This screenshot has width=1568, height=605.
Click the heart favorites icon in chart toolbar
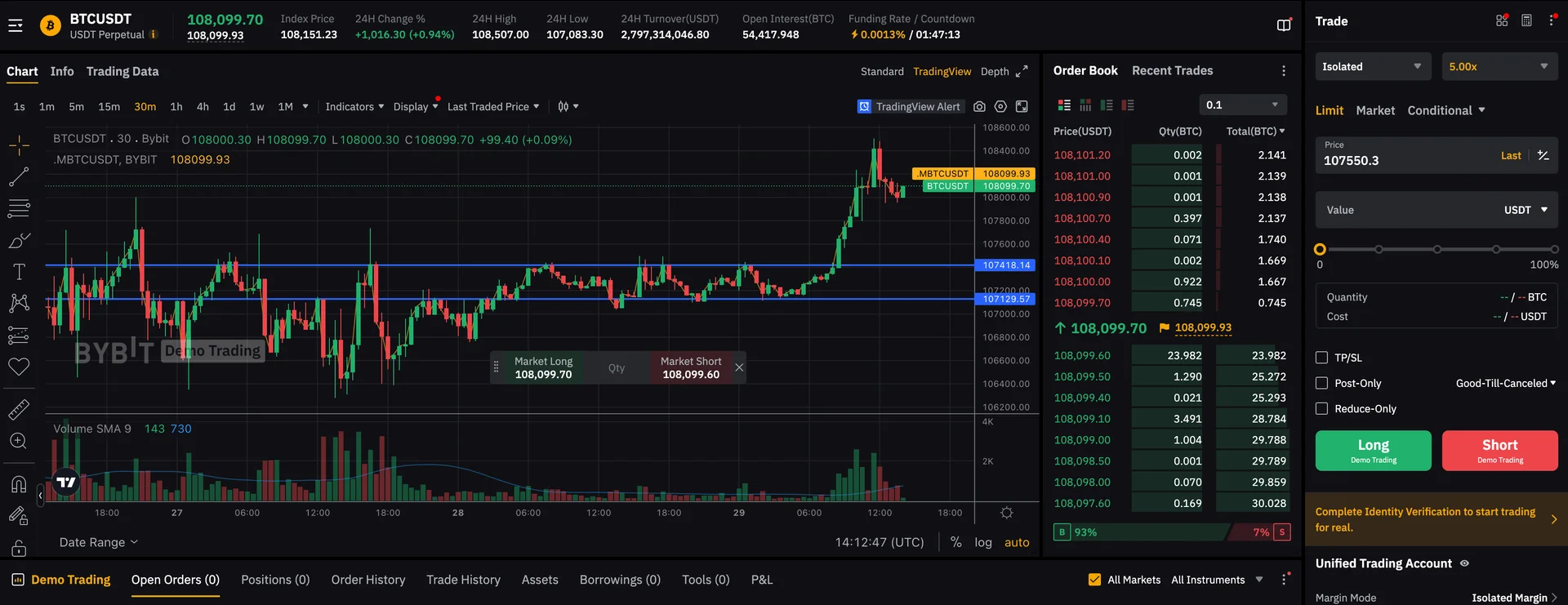(19, 367)
